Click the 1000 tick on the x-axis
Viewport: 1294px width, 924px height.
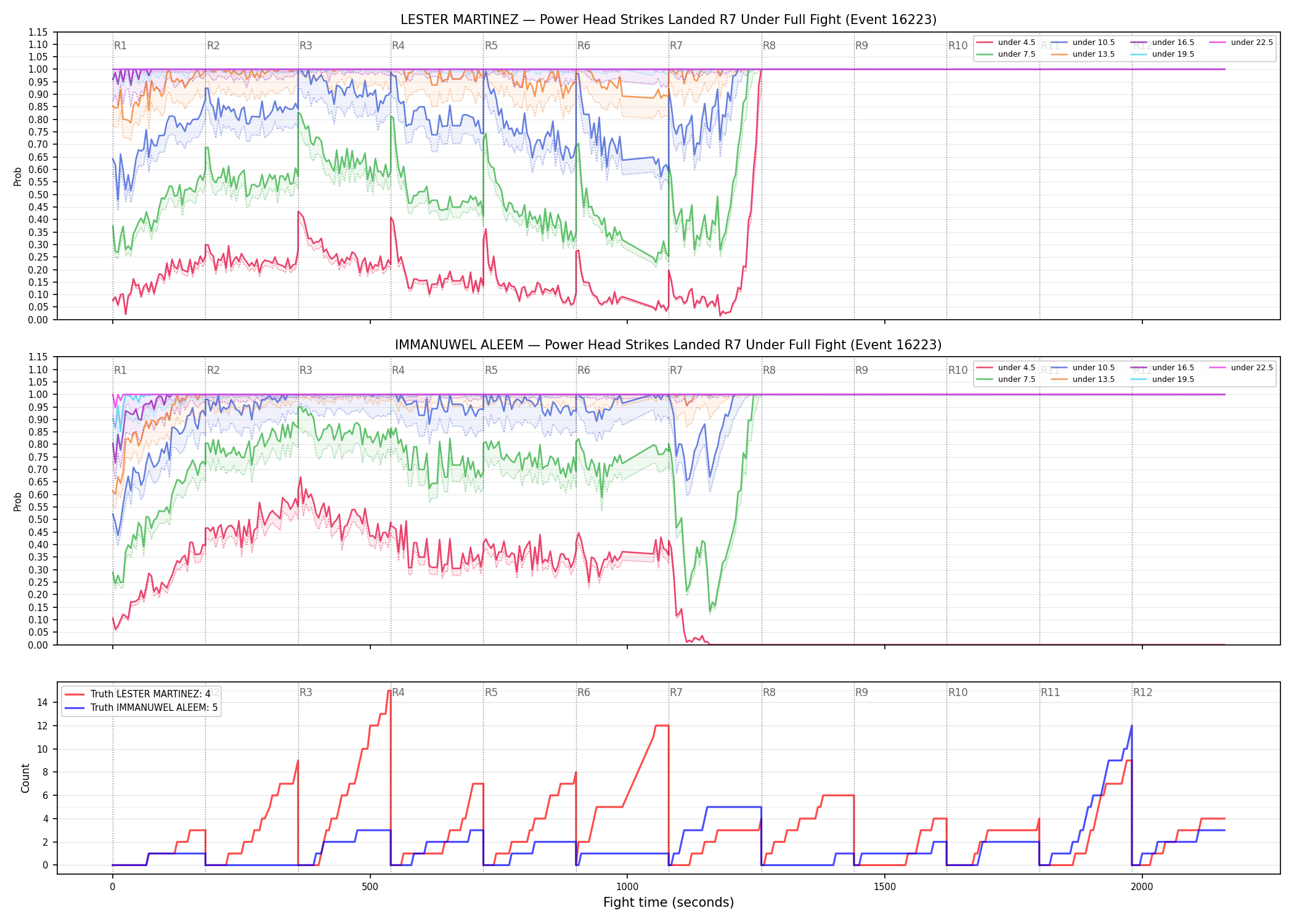[627, 887]
